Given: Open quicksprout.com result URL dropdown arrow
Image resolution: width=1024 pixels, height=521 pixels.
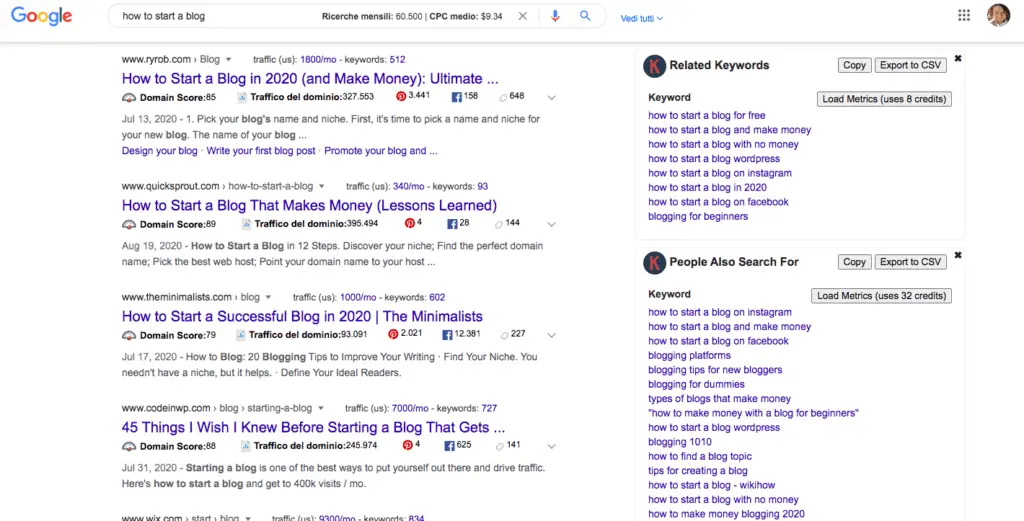Looking at the screenshot, I should pyautogui.click(x=321, y=186).
